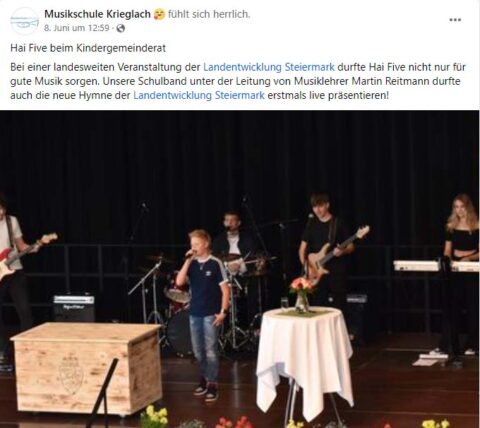Click the "fühlt sich herrlich" feeling text
480x428 pixels.
[209, 14]
